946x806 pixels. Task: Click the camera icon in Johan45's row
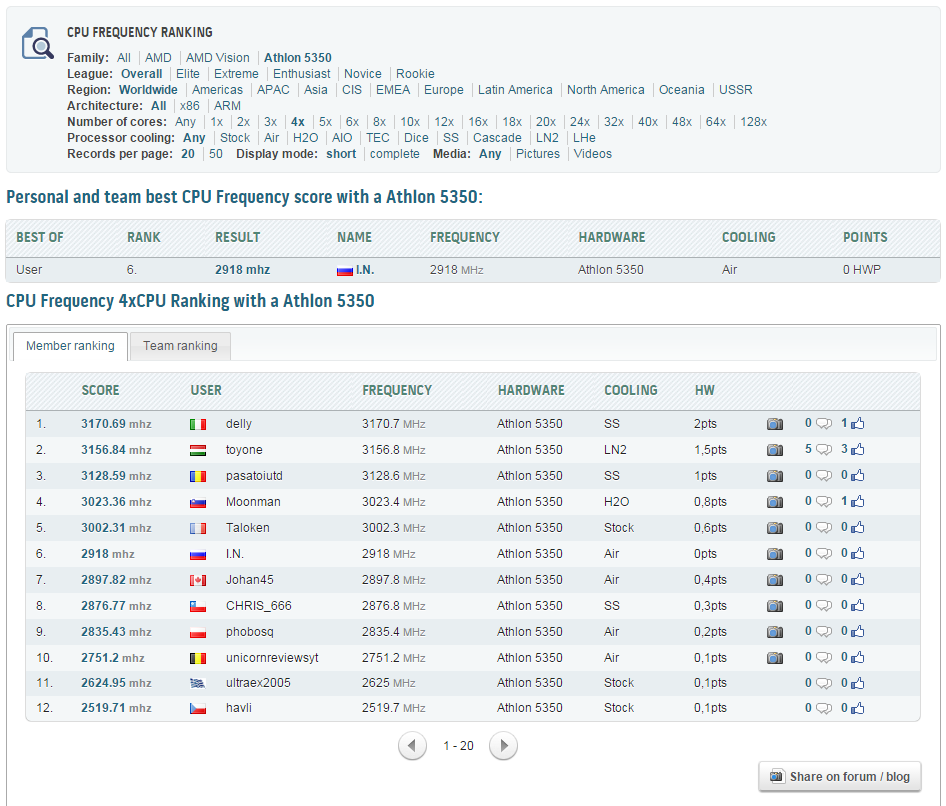coord(775,580)
